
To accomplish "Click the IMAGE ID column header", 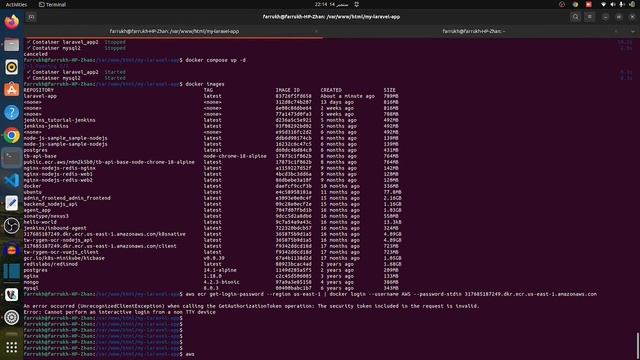I will (x=287, y=90).
